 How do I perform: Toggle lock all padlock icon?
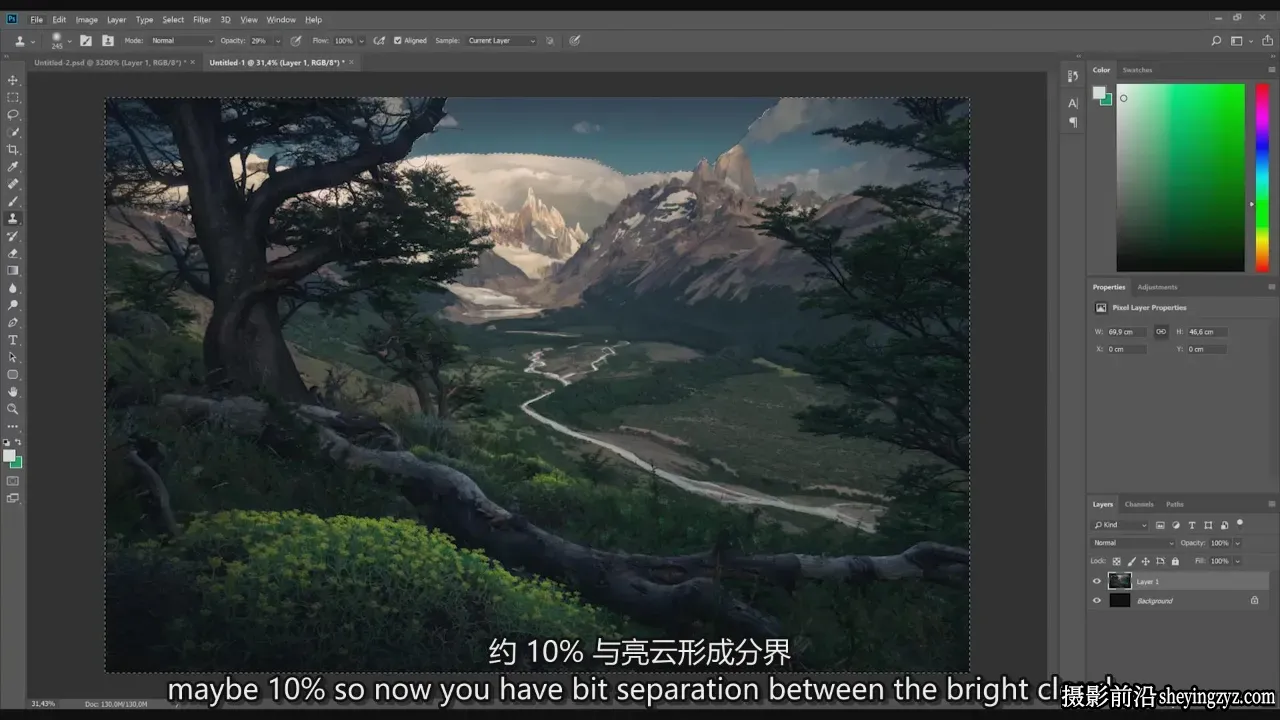[1175, 561]
